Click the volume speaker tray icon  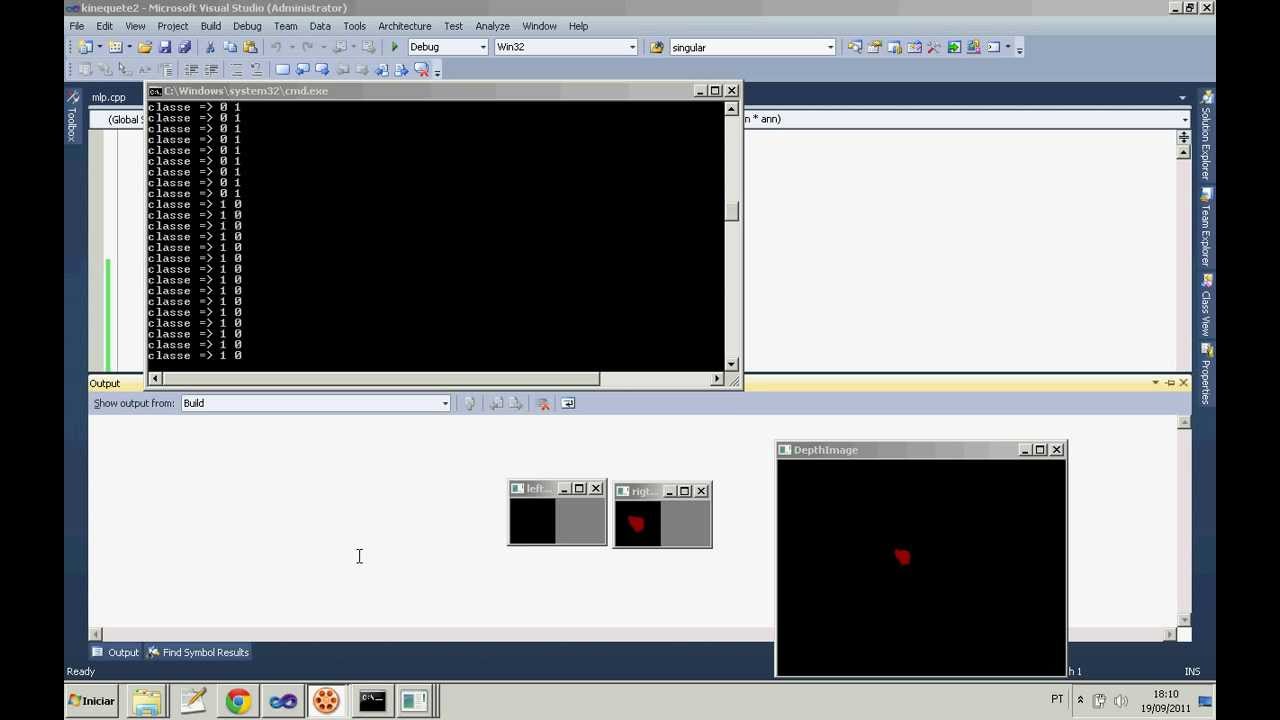tap(1120, 701)
